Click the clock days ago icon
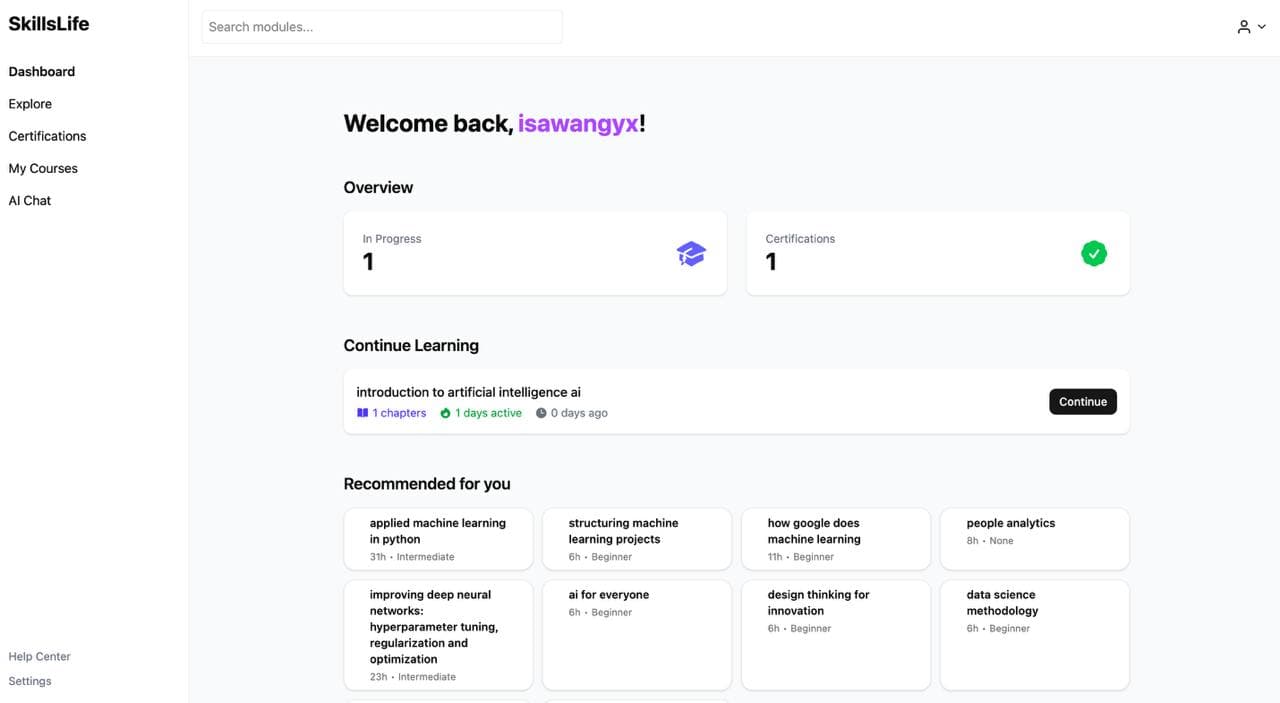1280x703 pixels. pyautogui.click(x=541, y=413)
